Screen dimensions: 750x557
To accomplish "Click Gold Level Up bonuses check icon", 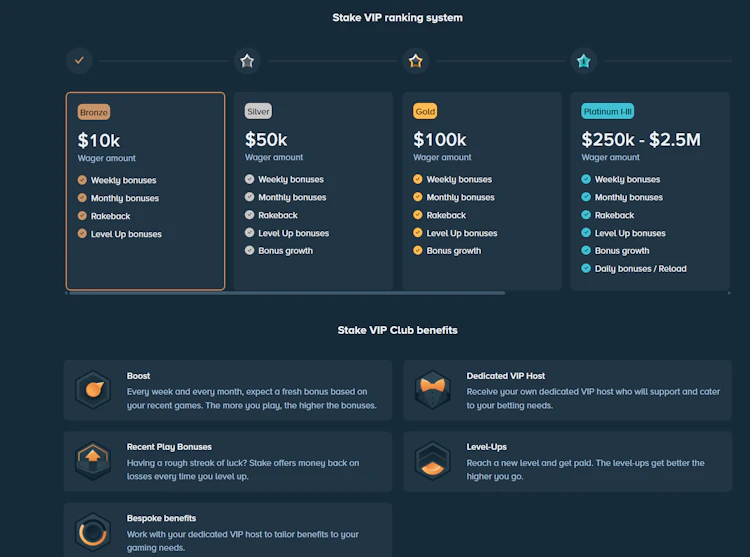I will 418,232.
